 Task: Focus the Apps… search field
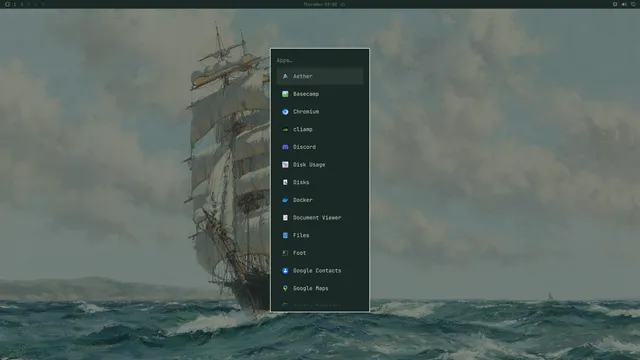[320, 60]
